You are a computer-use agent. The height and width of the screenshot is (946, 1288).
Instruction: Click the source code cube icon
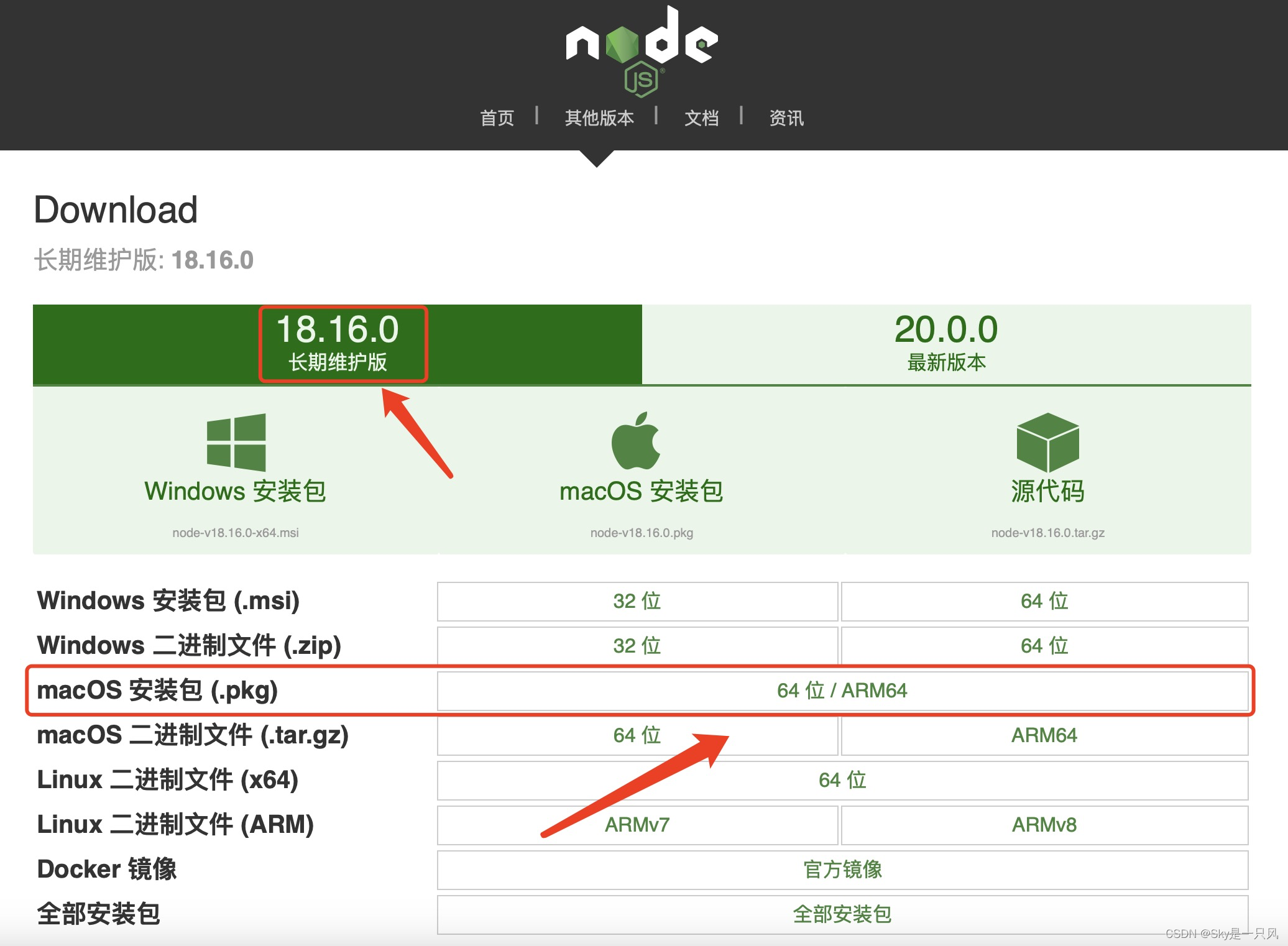(x=1048, y=442)
